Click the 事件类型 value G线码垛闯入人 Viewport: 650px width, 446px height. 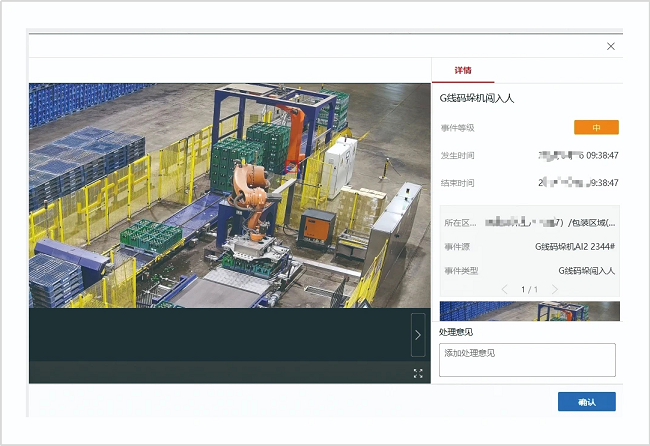587,271
